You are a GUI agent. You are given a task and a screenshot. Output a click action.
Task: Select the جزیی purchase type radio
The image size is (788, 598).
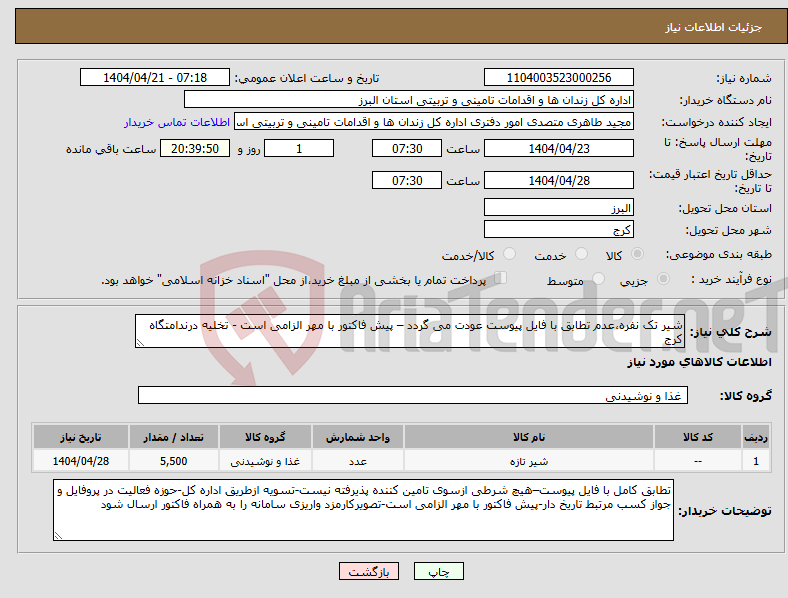point(663,279)
